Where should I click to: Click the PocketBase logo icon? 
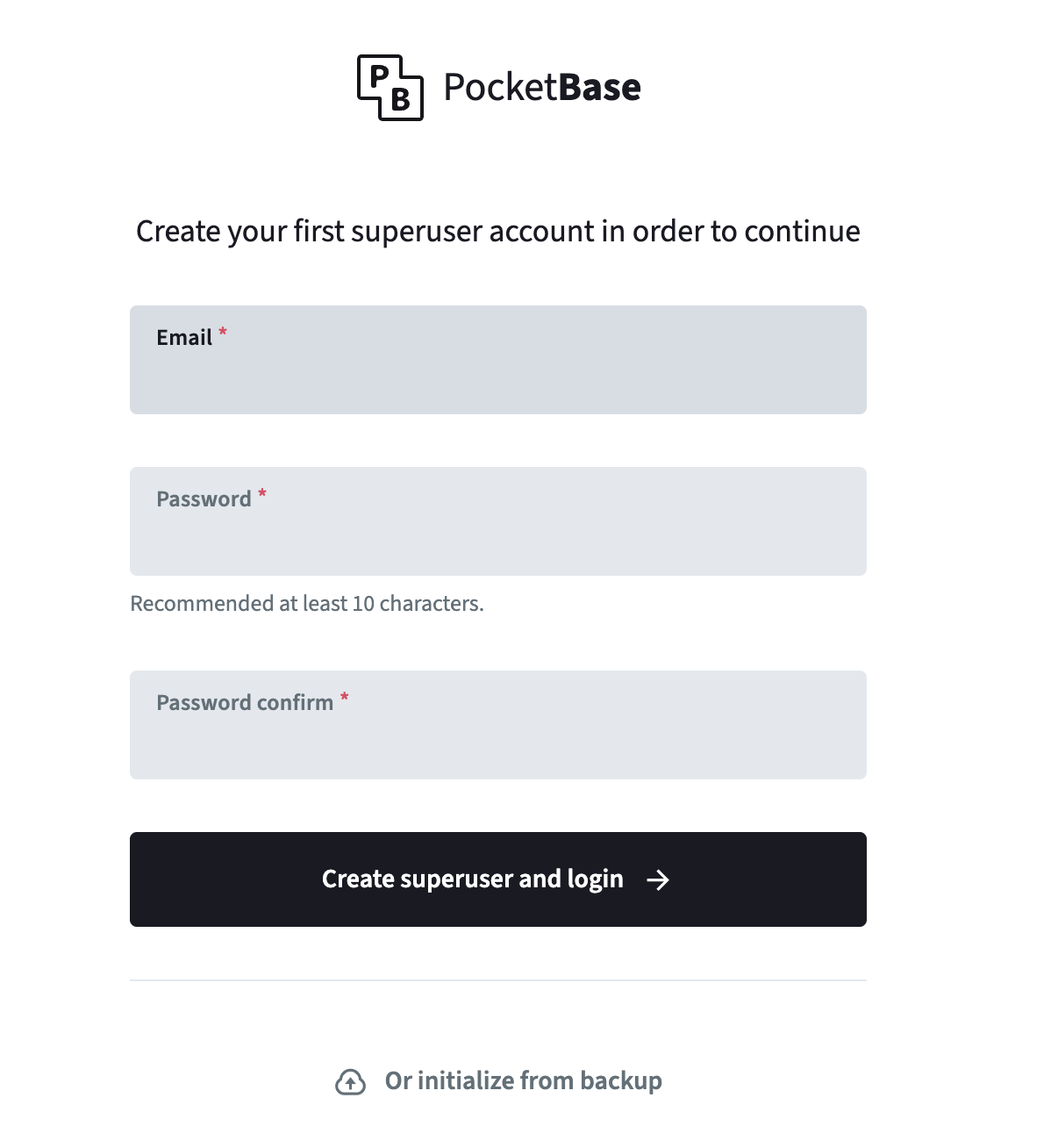[x=391, y=87]
